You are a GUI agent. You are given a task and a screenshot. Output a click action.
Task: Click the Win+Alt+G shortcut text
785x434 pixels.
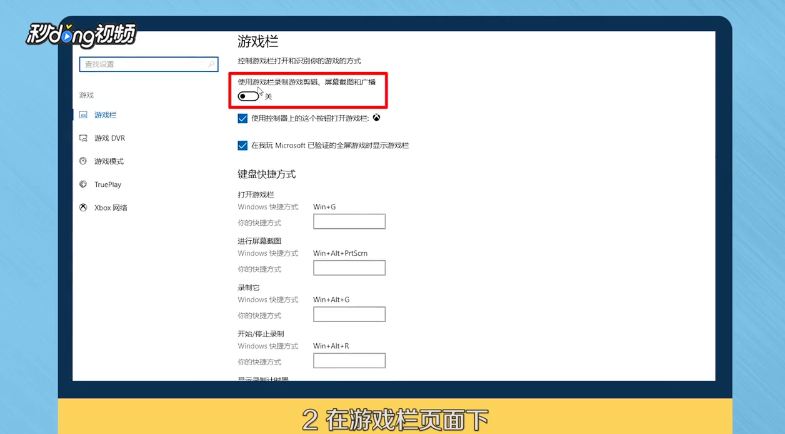click(x=331, y=300)
